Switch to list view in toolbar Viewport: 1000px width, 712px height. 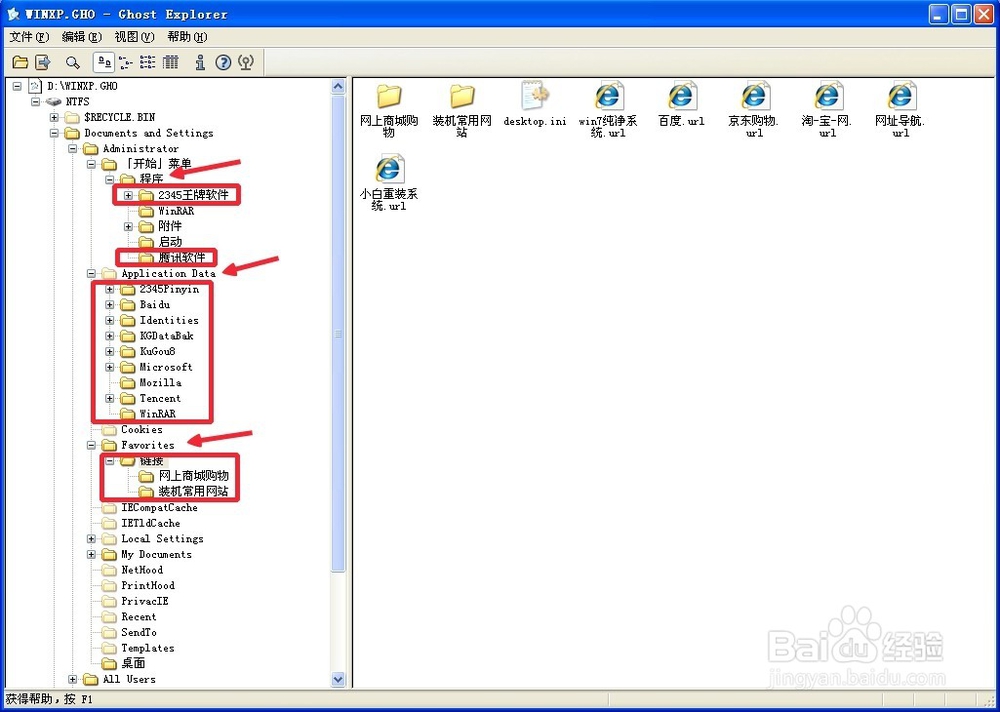[148, 62]
